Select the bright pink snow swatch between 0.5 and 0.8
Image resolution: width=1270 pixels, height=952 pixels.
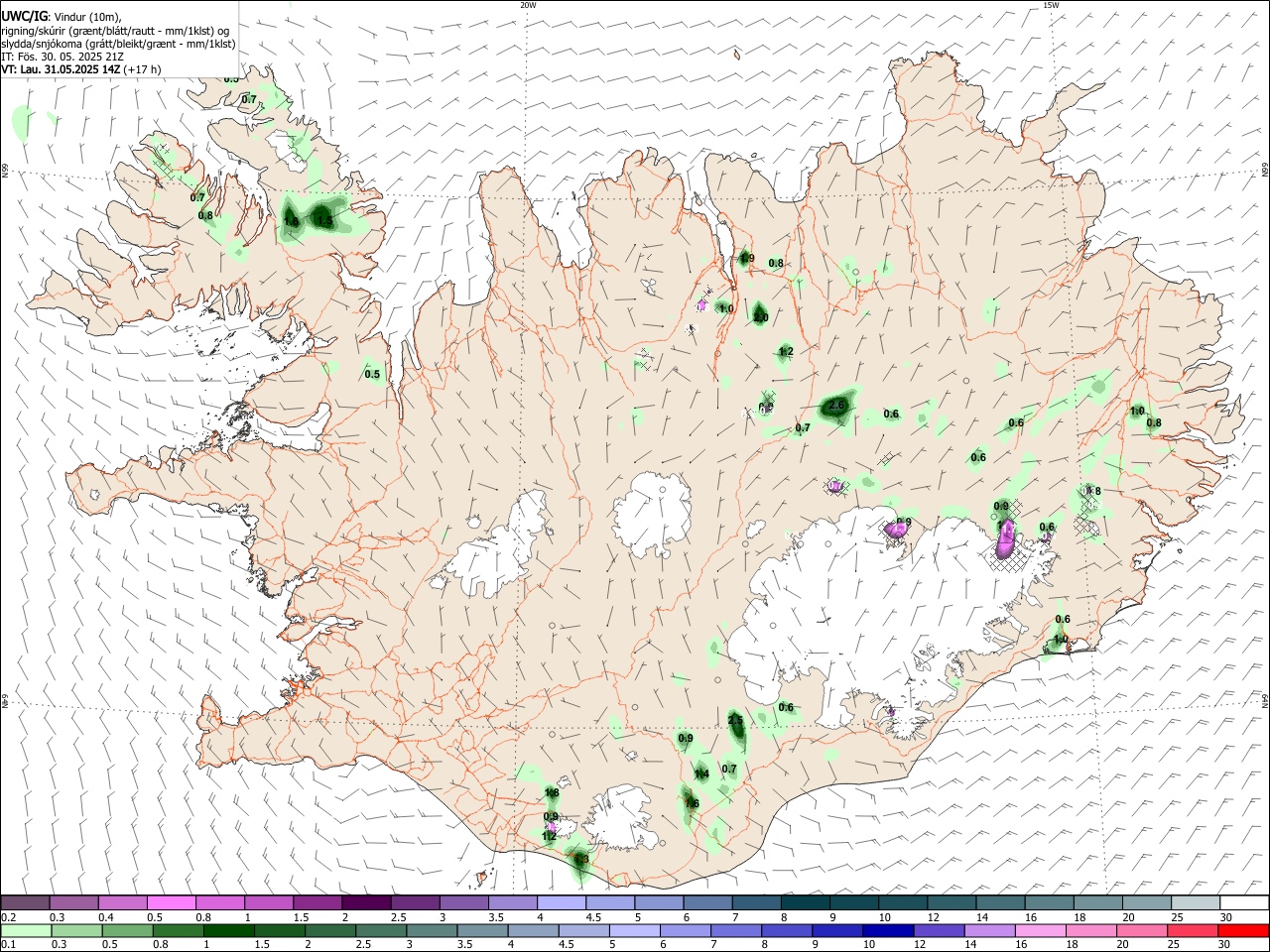(x=171, y=902)
